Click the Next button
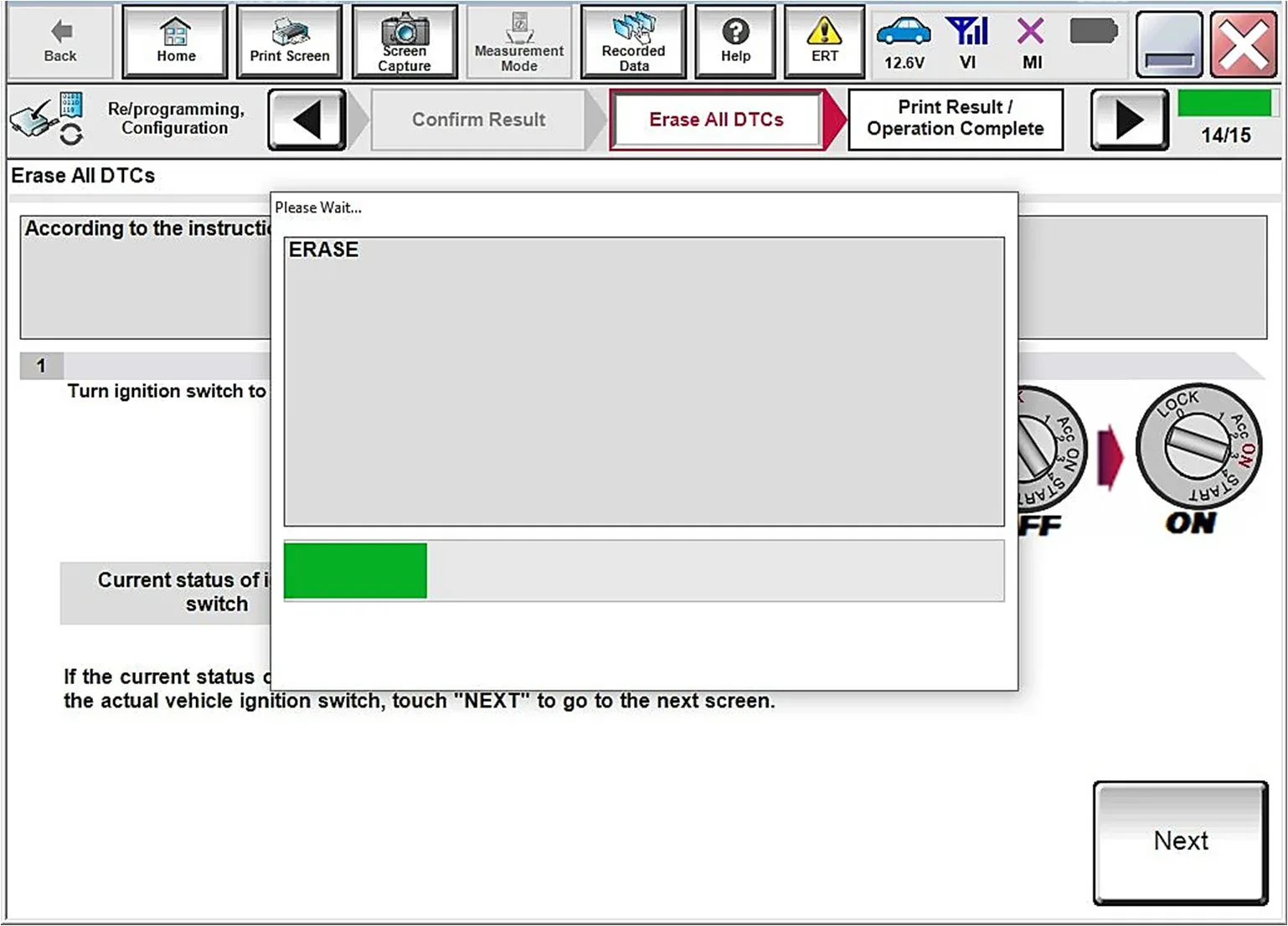The image size is (1288, 926). 1181,842
